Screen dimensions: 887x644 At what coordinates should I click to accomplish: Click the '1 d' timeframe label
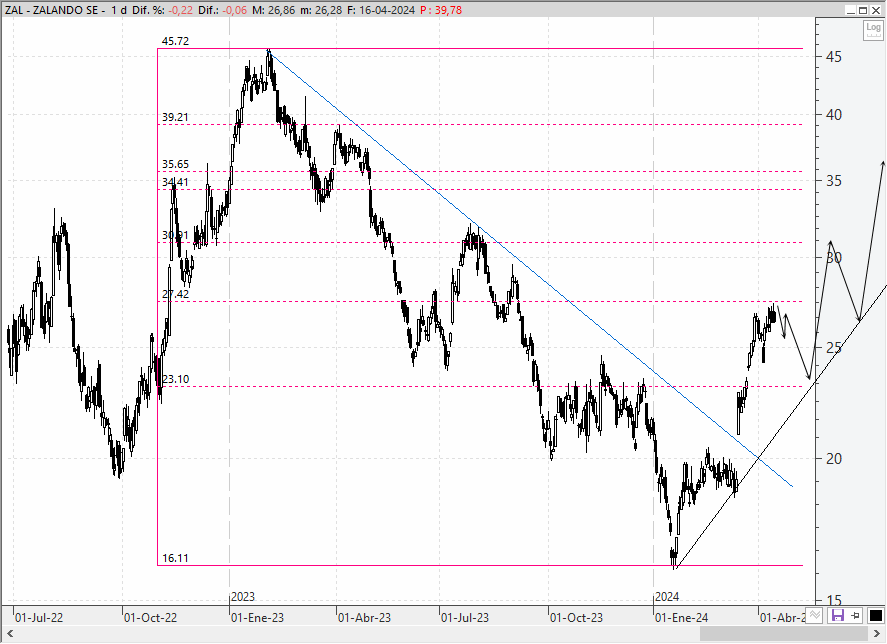click(x=119, y=10)
